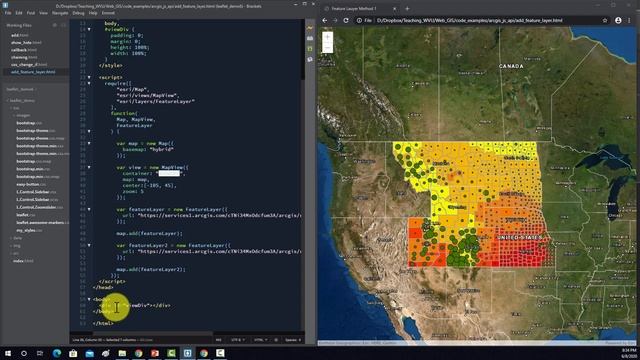
Task: Open Mail app from taskbar
Action: [x=89, y=353]
